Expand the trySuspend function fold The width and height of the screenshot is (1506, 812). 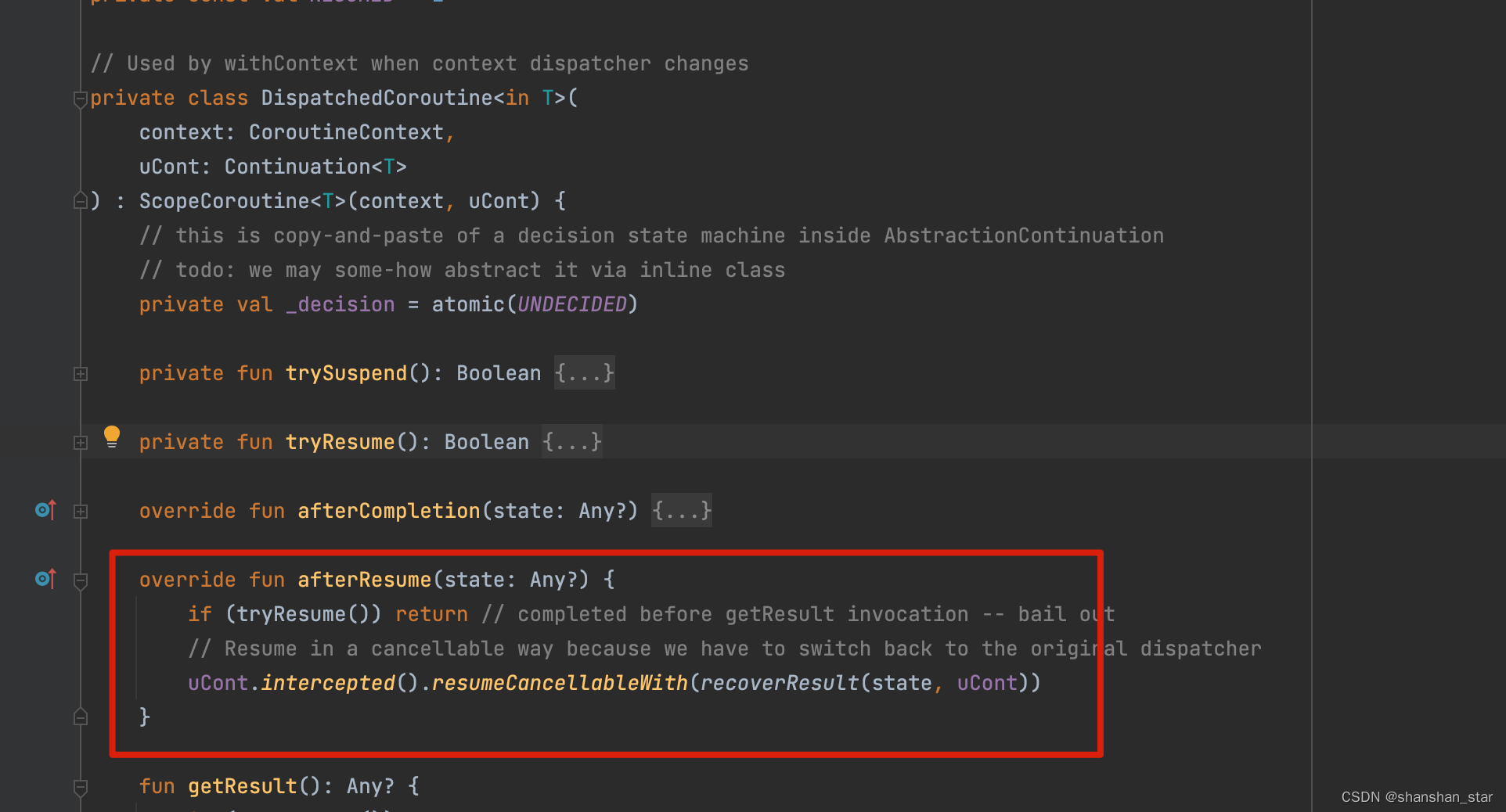tap(81, 374)
